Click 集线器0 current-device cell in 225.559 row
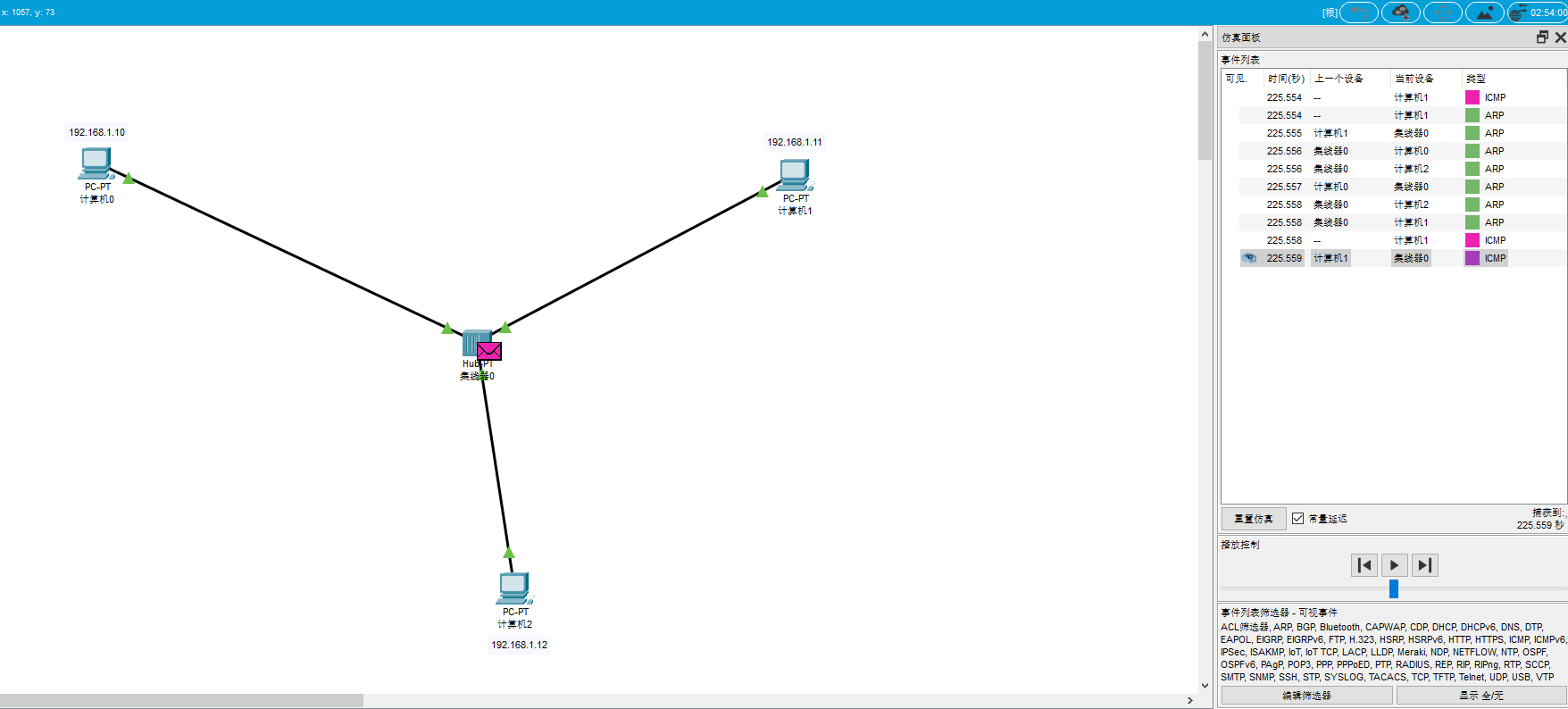Image resolution: width=1568 pixels, height=709 pixels. pyautogui.click(x=1411, y=258)
